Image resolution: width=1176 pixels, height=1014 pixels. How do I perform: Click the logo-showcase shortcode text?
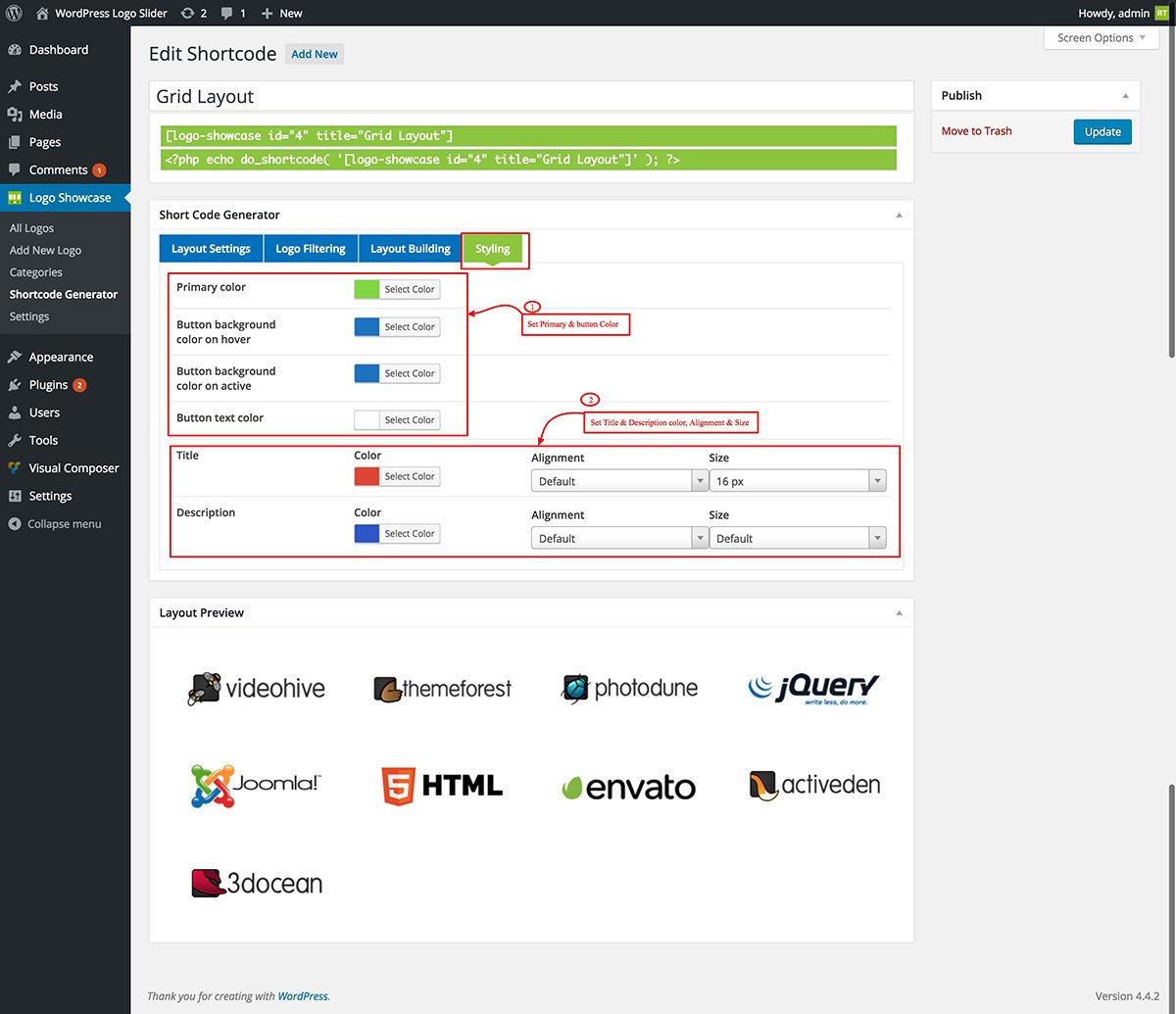tap(309, 135)
